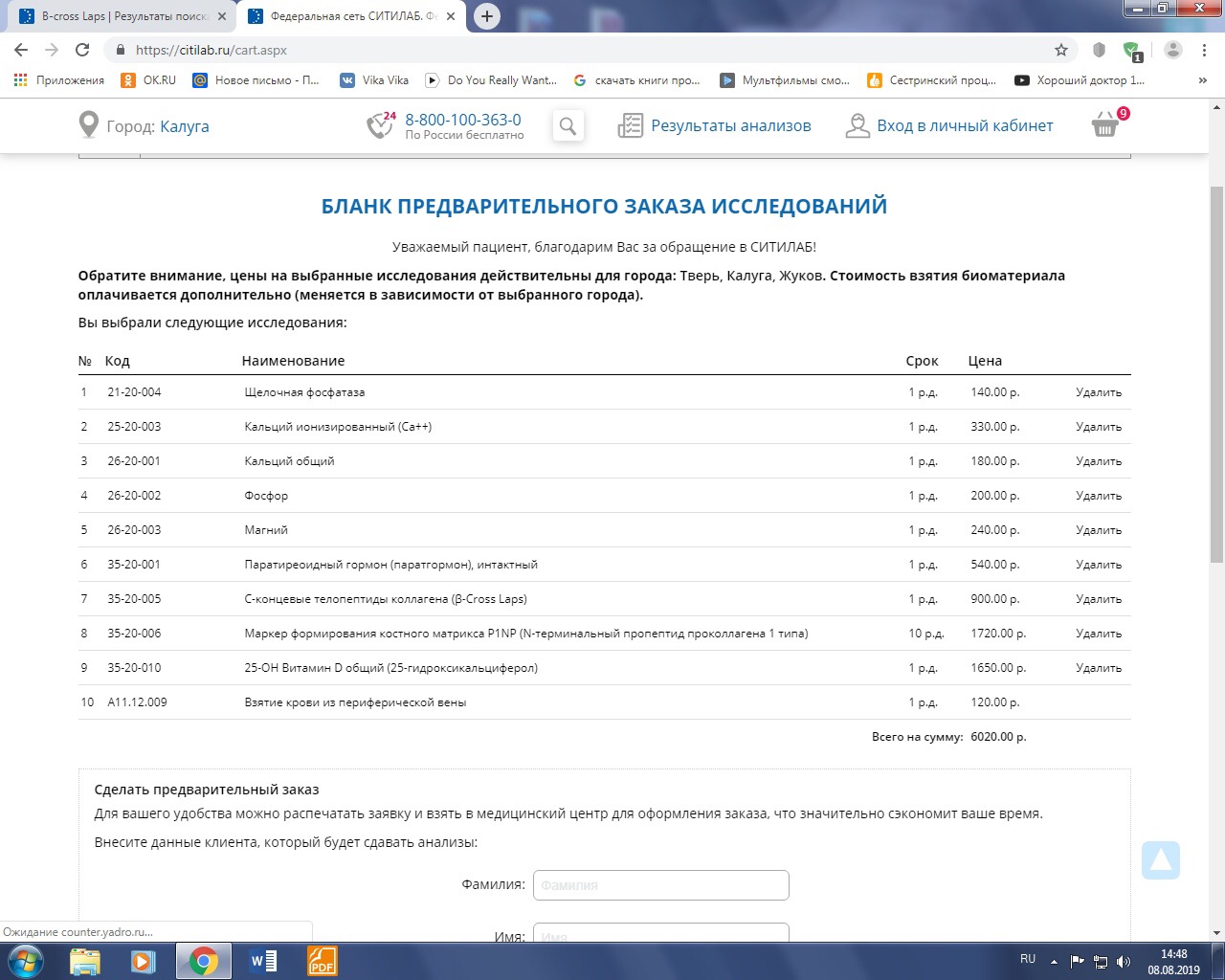Click the green shield extension icon
The width and height of the screenshot is (1225, 980).
1132,51
